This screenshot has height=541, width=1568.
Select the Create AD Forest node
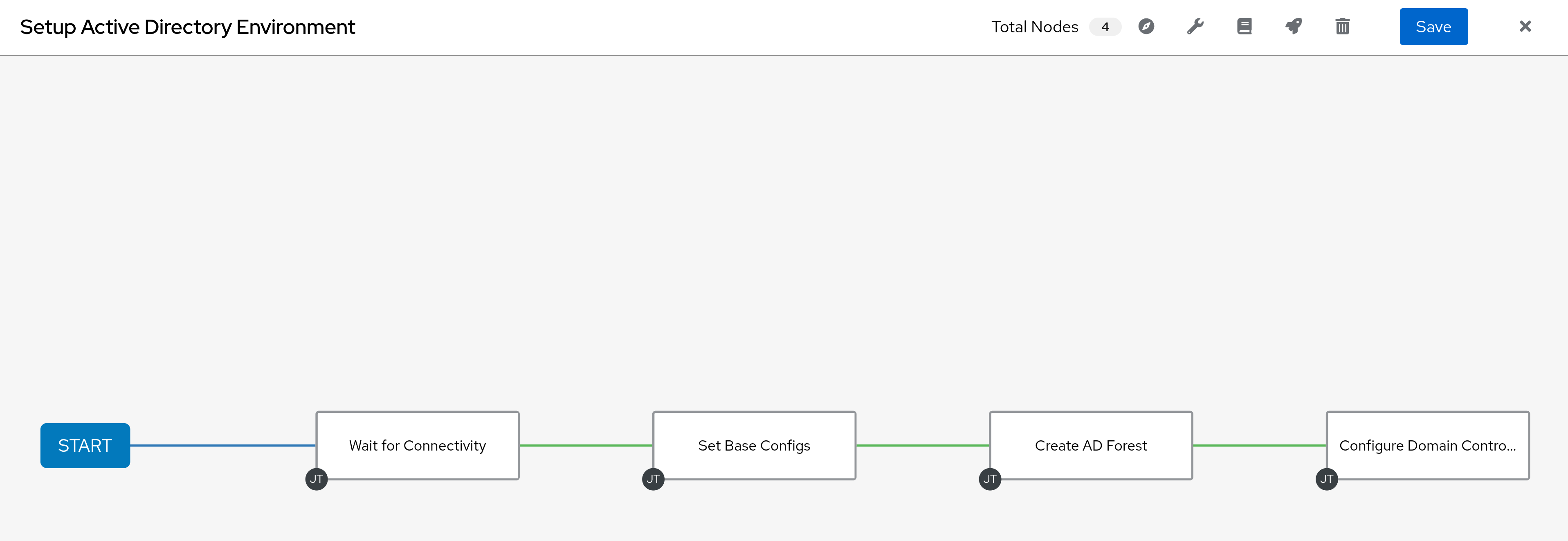pos(1091,445)
